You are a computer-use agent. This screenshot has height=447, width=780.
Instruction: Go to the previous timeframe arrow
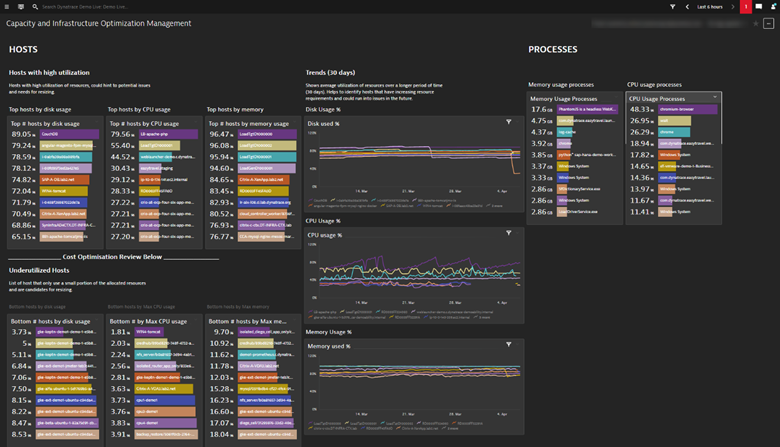pyautogui.click(x=687, y=6)
